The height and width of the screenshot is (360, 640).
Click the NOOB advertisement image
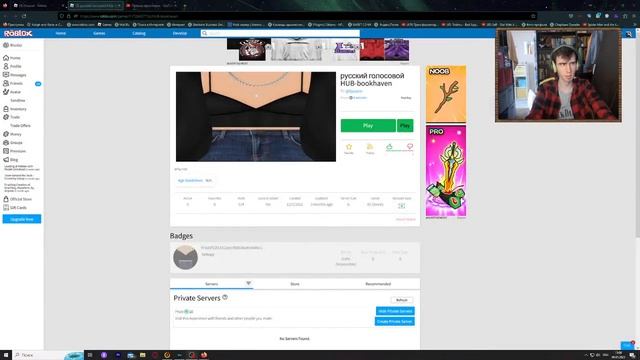tap(446, 93)
